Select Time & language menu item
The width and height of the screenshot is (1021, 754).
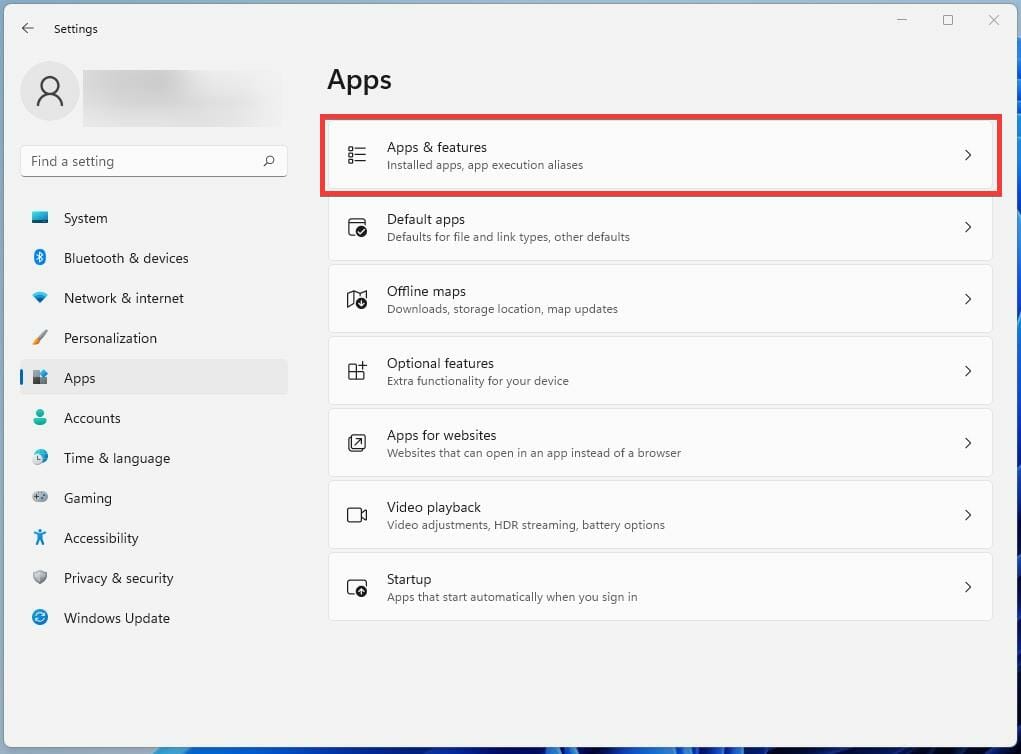116,458
